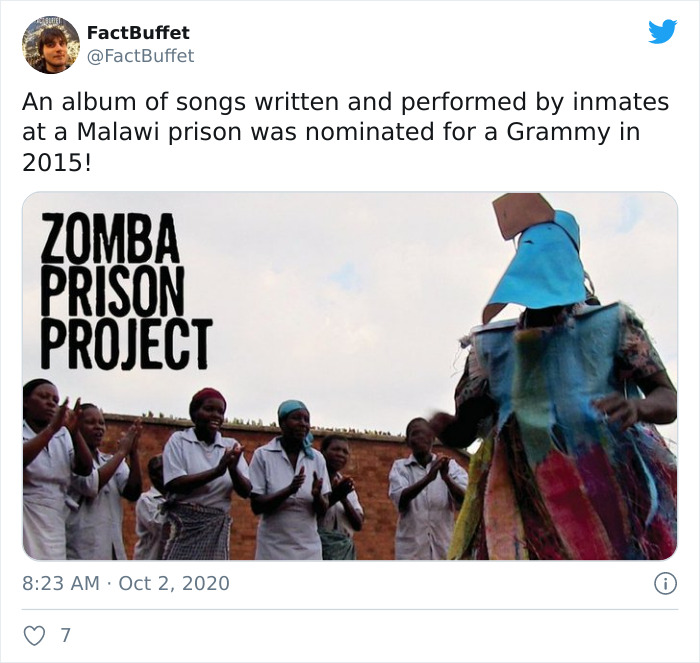700x663 pixels.
Task: Open the Zomba Prison Project image
Action: point(350,376)
